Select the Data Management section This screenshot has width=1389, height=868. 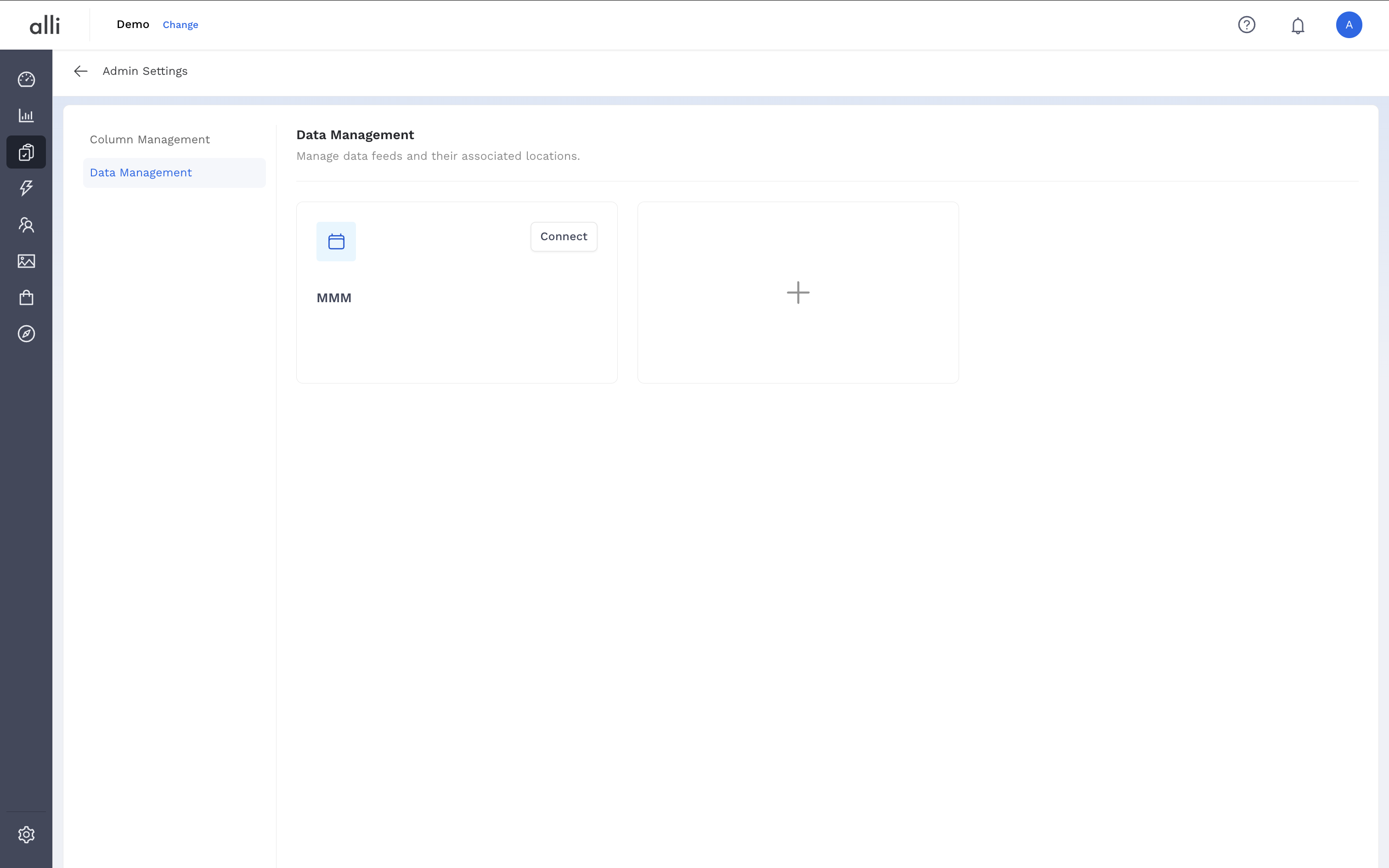point(141,172)
